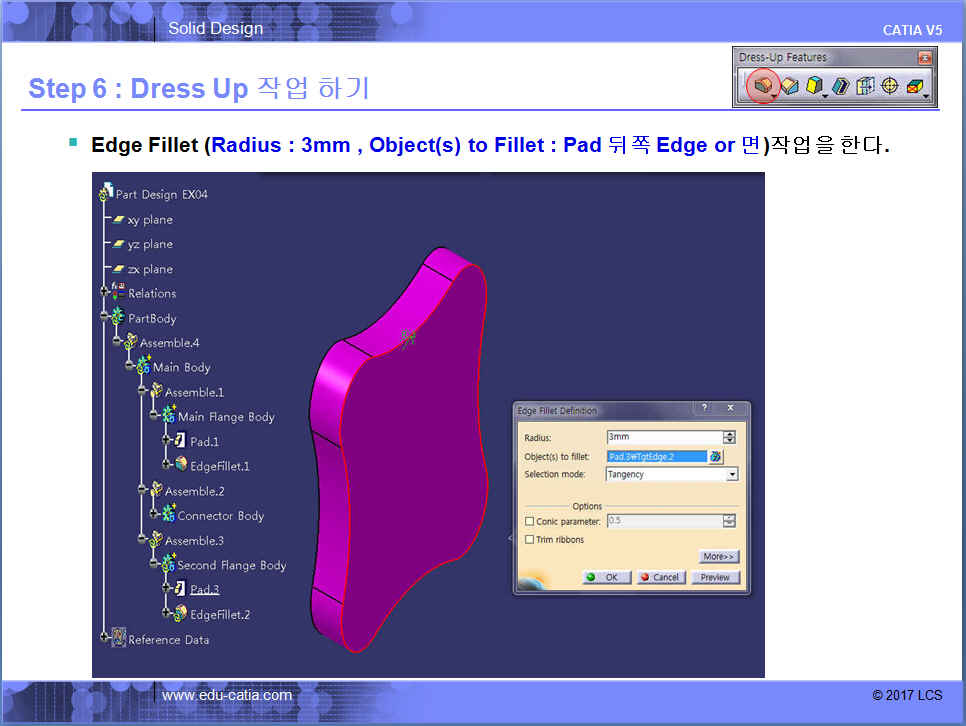Select the Draft Angle tool

pos(815,87)
